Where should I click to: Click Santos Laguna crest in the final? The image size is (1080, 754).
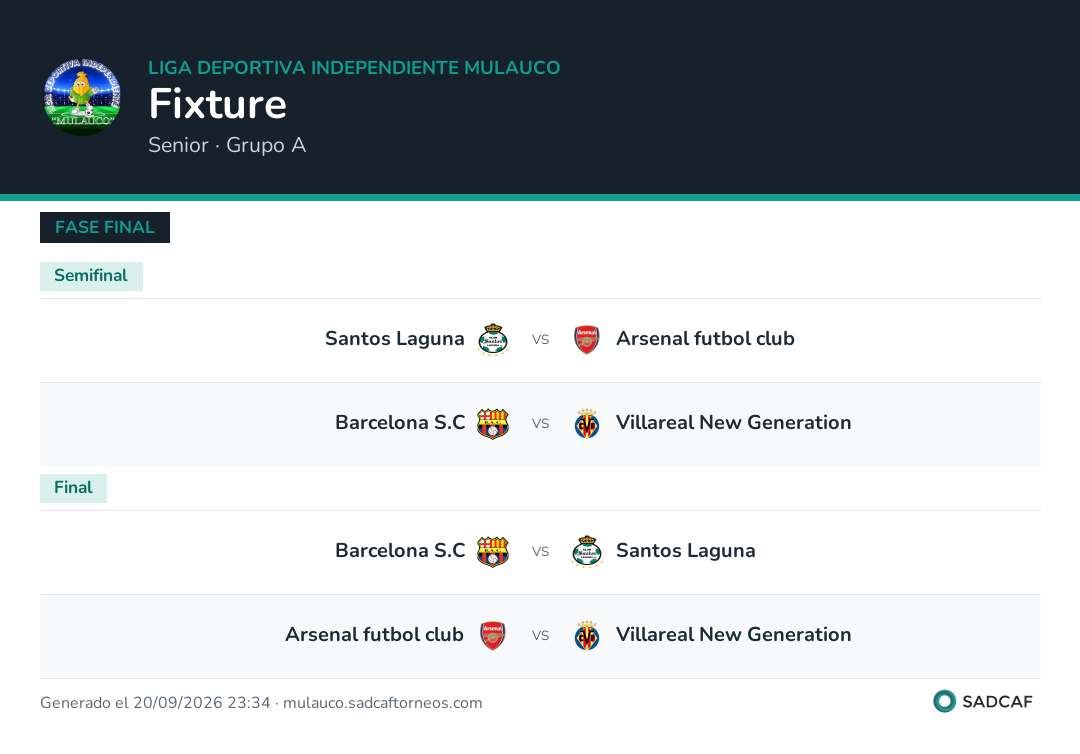coord(587,552)
